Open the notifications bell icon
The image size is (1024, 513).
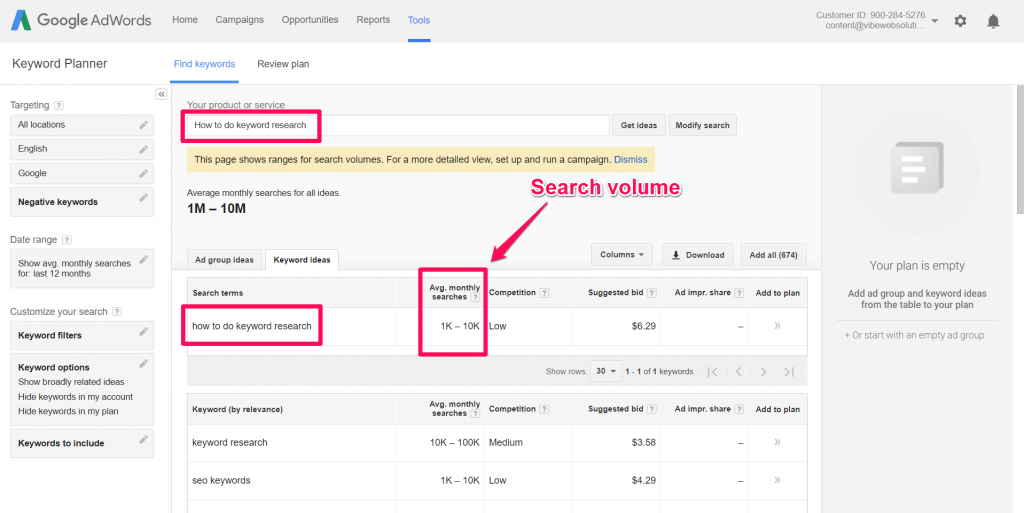click(x=993, y=21)
